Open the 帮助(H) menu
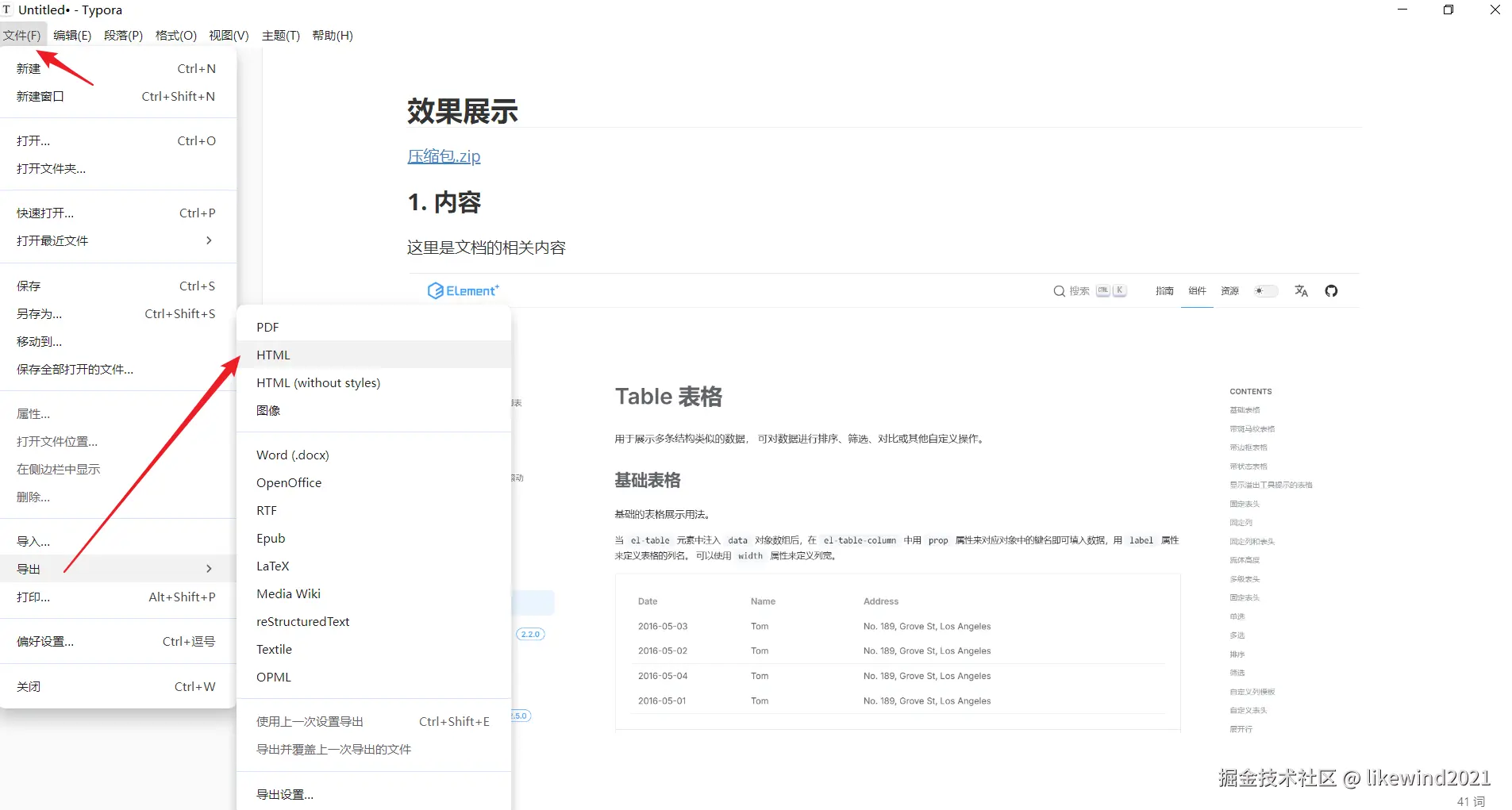This screenshot has height=810, width=1512. click(333, 35)
